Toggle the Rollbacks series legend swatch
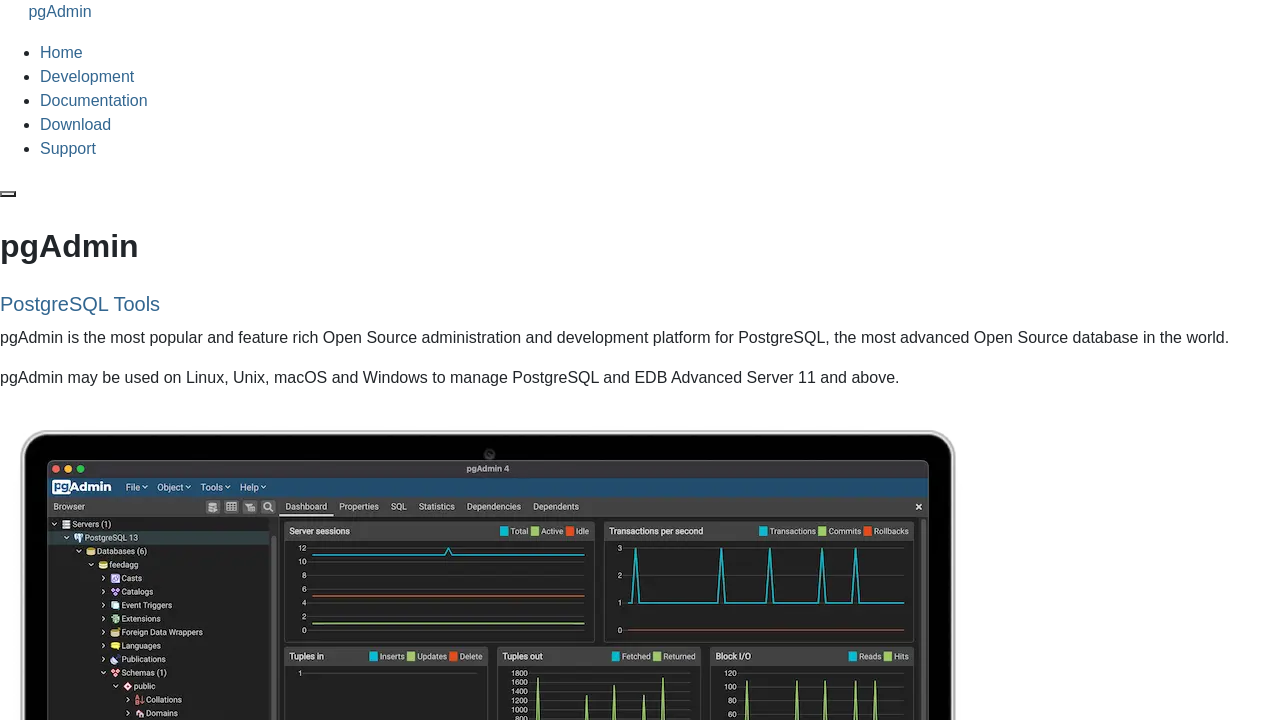 tap(868, 532)
